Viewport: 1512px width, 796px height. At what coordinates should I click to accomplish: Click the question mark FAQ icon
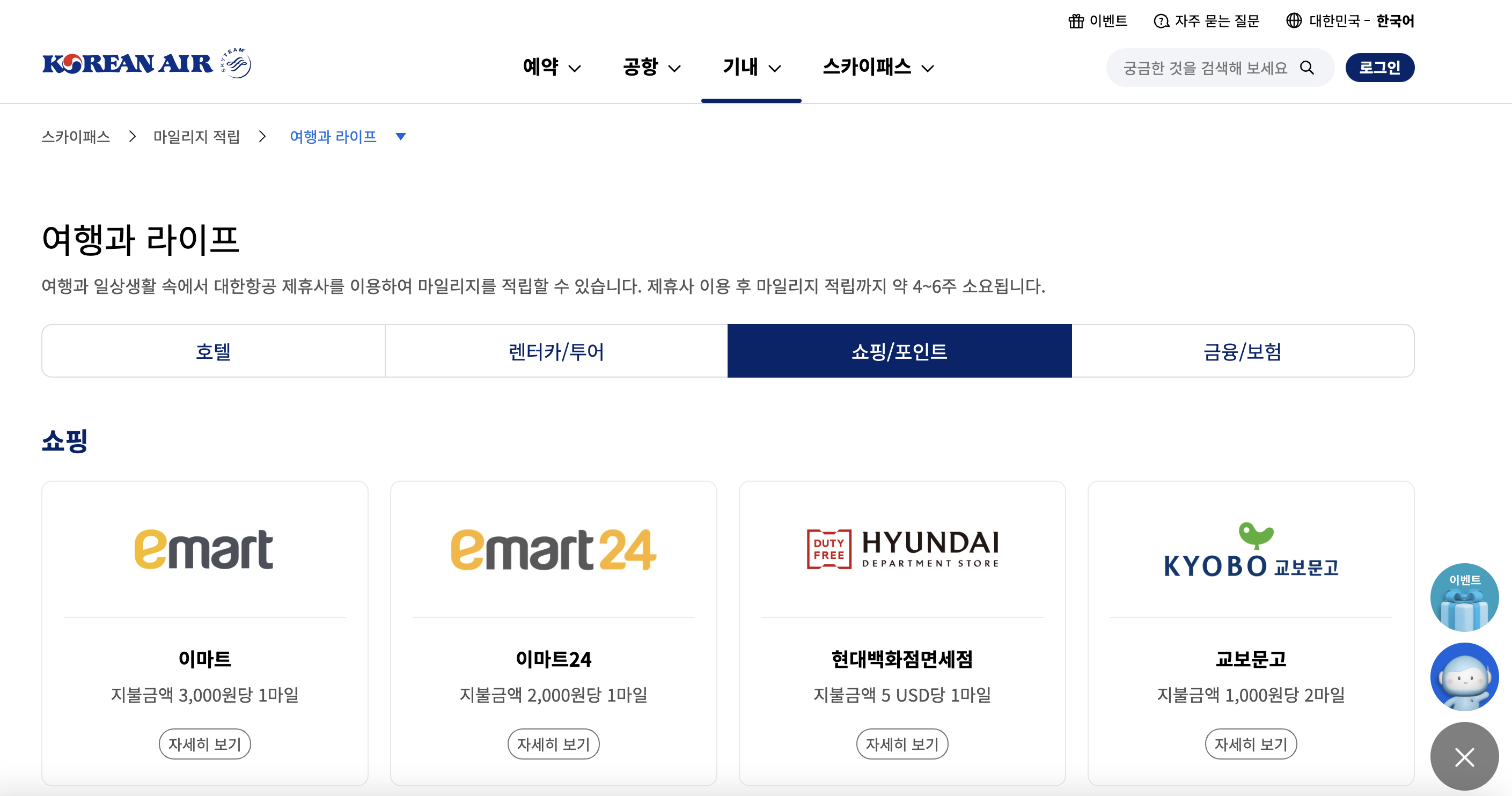coord(1161,21)
